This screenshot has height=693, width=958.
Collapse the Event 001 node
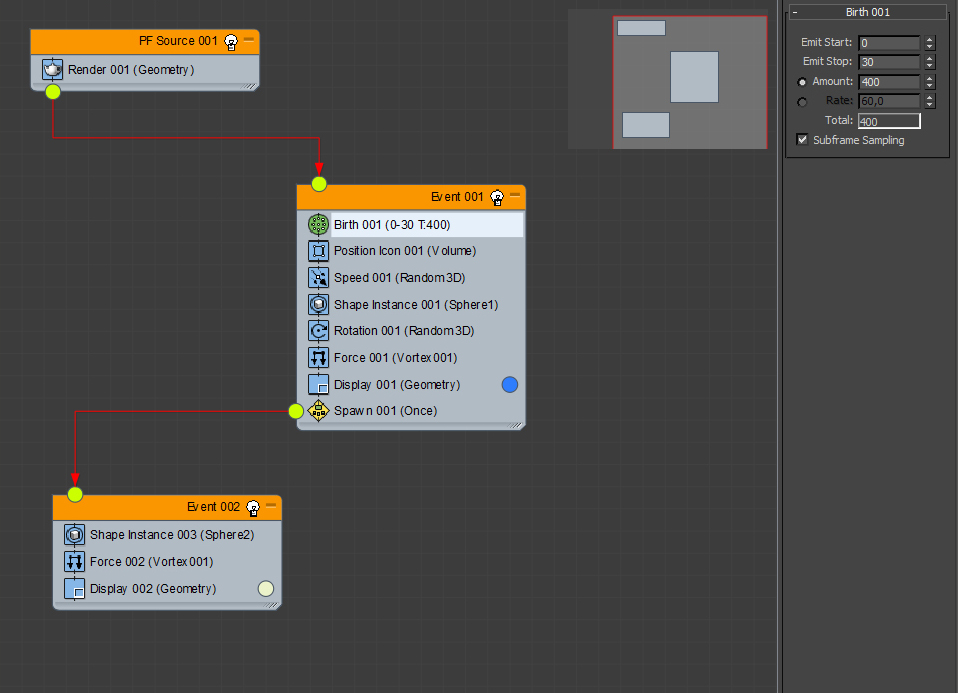(515, 196)
